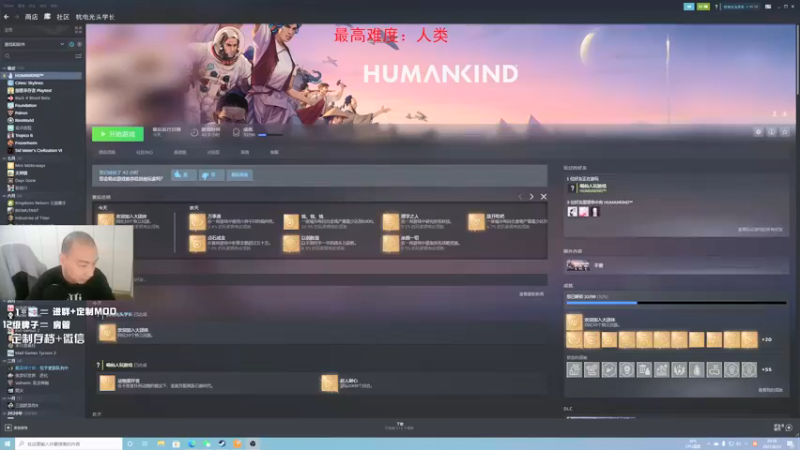The image size is (800, 450).
Task: Click the library search field
Action: pos(37,56)
